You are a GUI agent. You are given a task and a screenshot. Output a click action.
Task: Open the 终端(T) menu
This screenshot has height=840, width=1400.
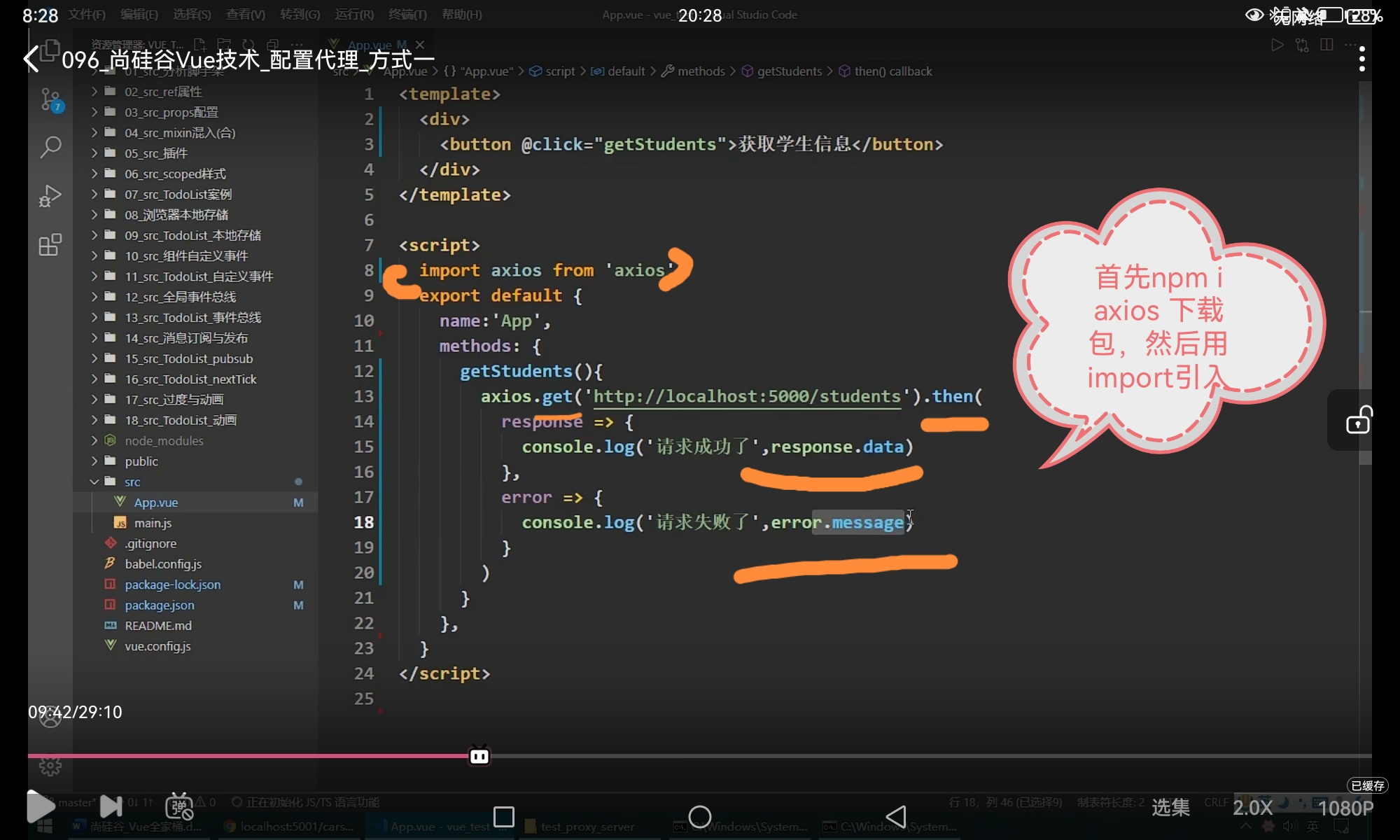(407, 15)
